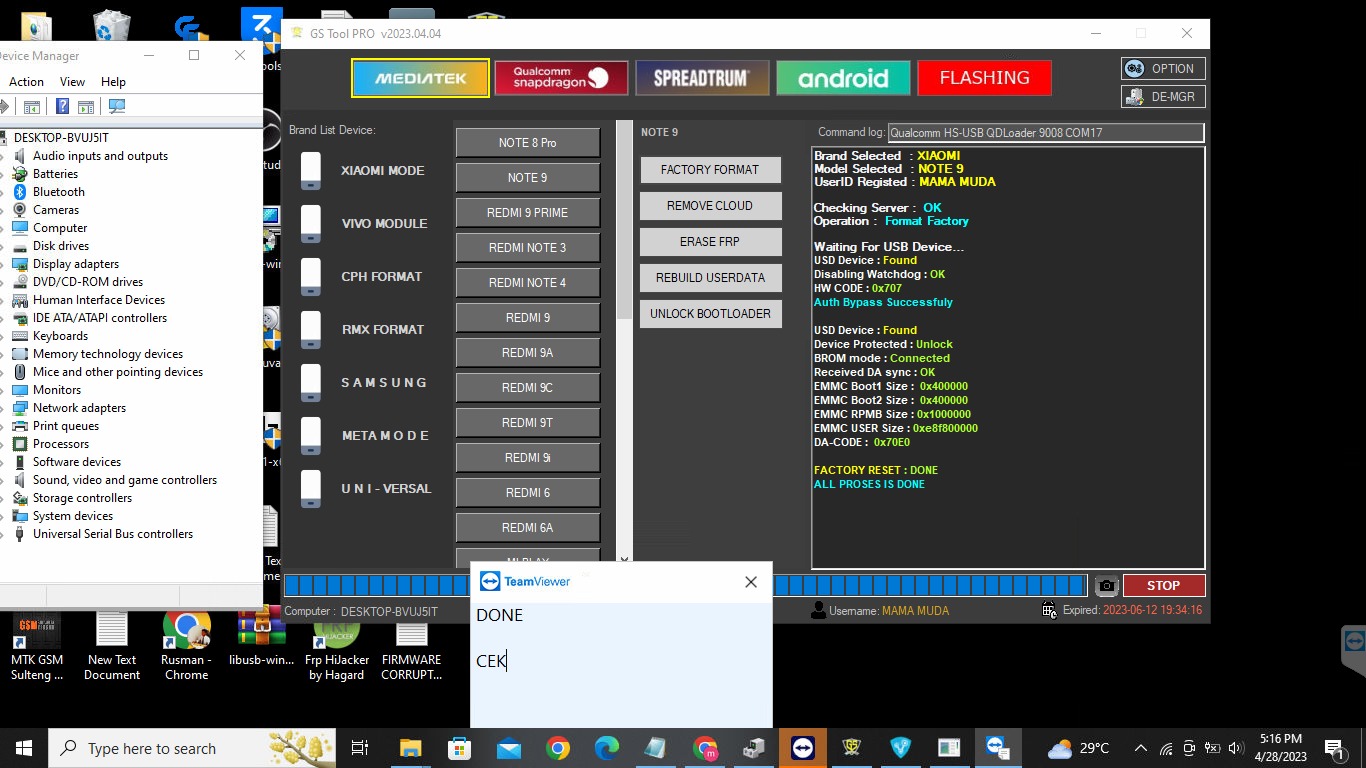The width and height of the screenshot is (1366, 768).
Task: Select CPH FORMAT brand
Action: [x=382, y=277]
